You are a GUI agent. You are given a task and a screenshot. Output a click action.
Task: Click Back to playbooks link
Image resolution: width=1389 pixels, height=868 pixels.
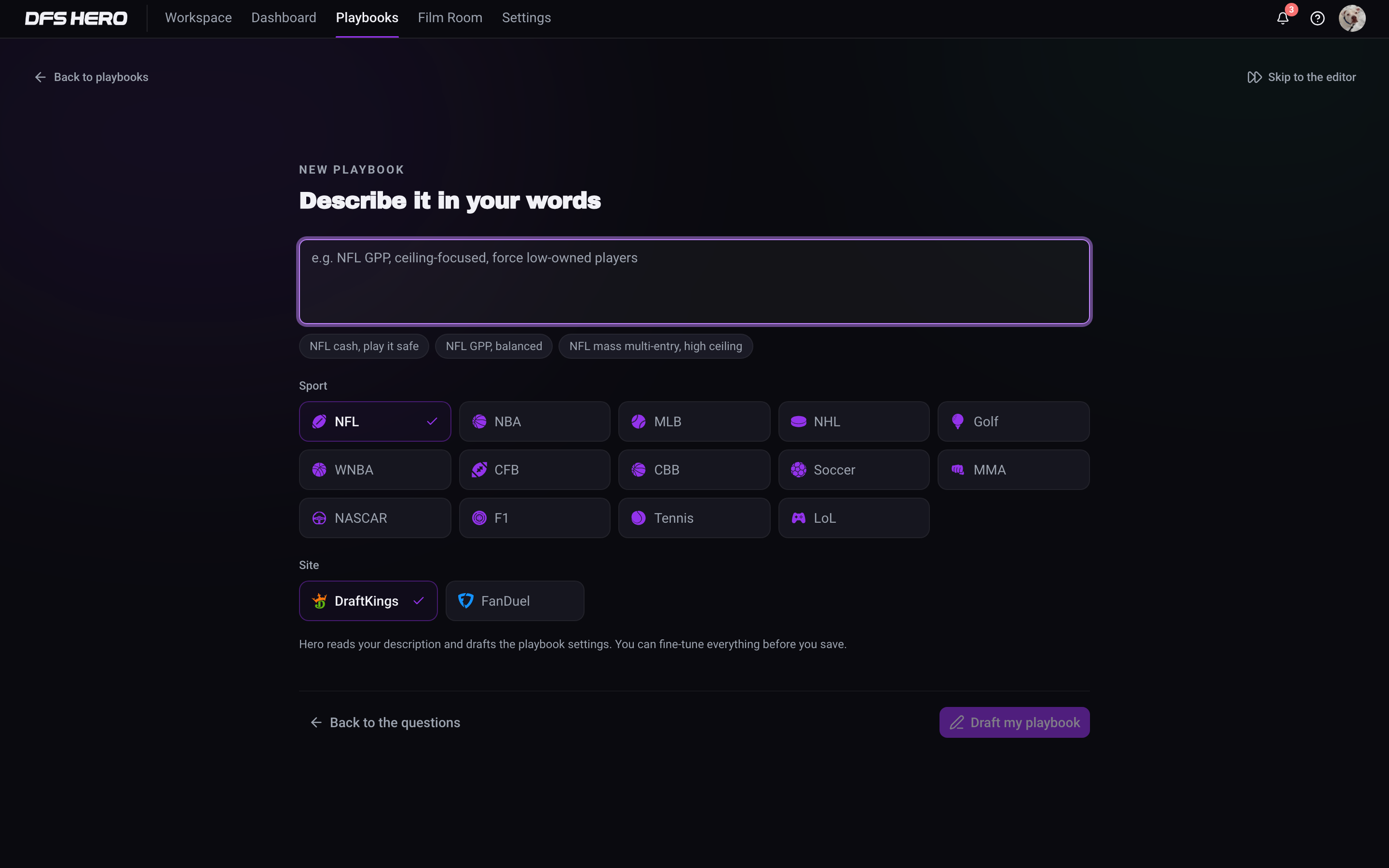point(91,77)
